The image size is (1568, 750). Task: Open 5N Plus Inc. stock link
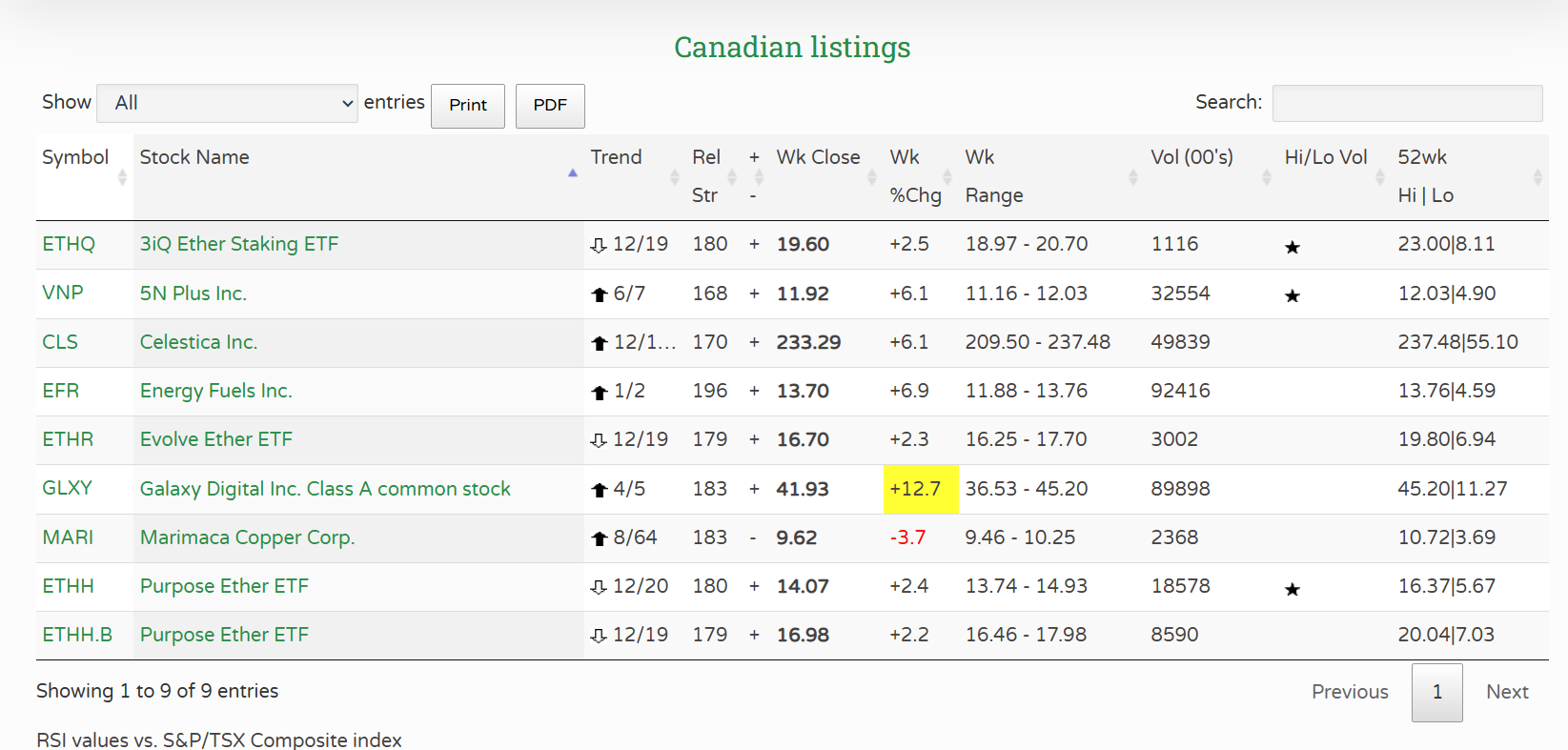coord(193,293)
